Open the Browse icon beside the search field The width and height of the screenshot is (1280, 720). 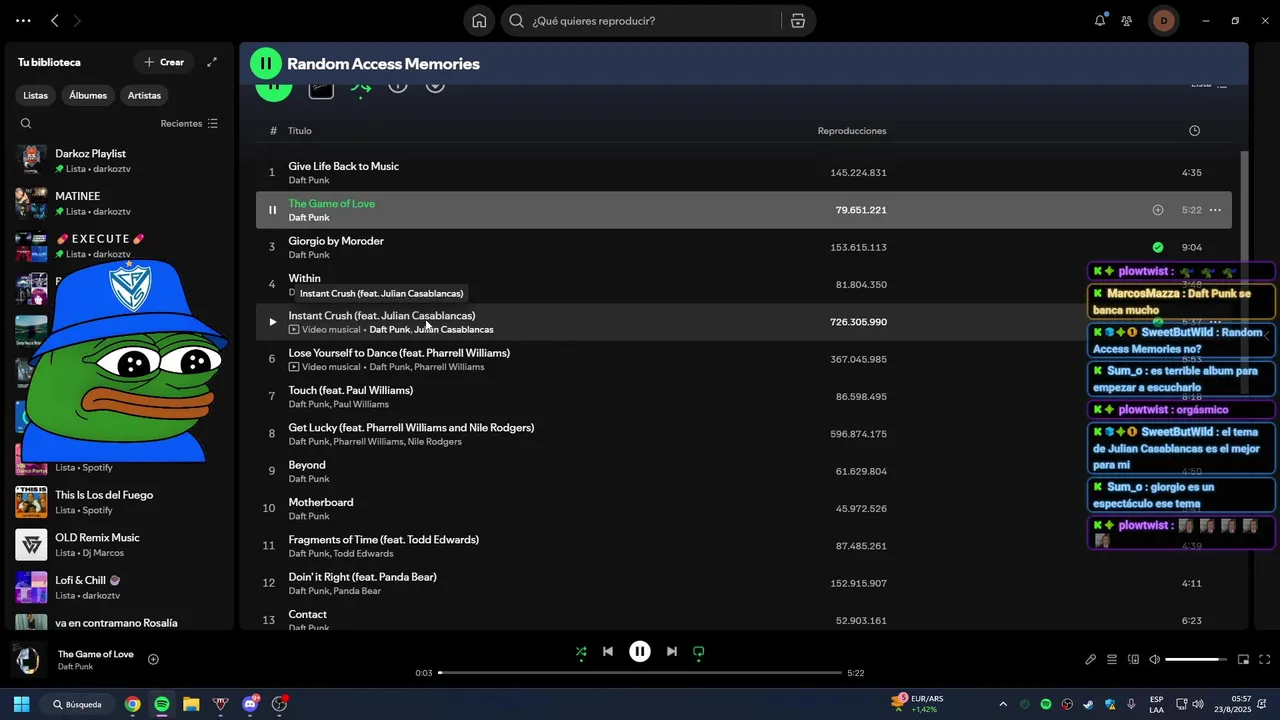coord(797,20)
